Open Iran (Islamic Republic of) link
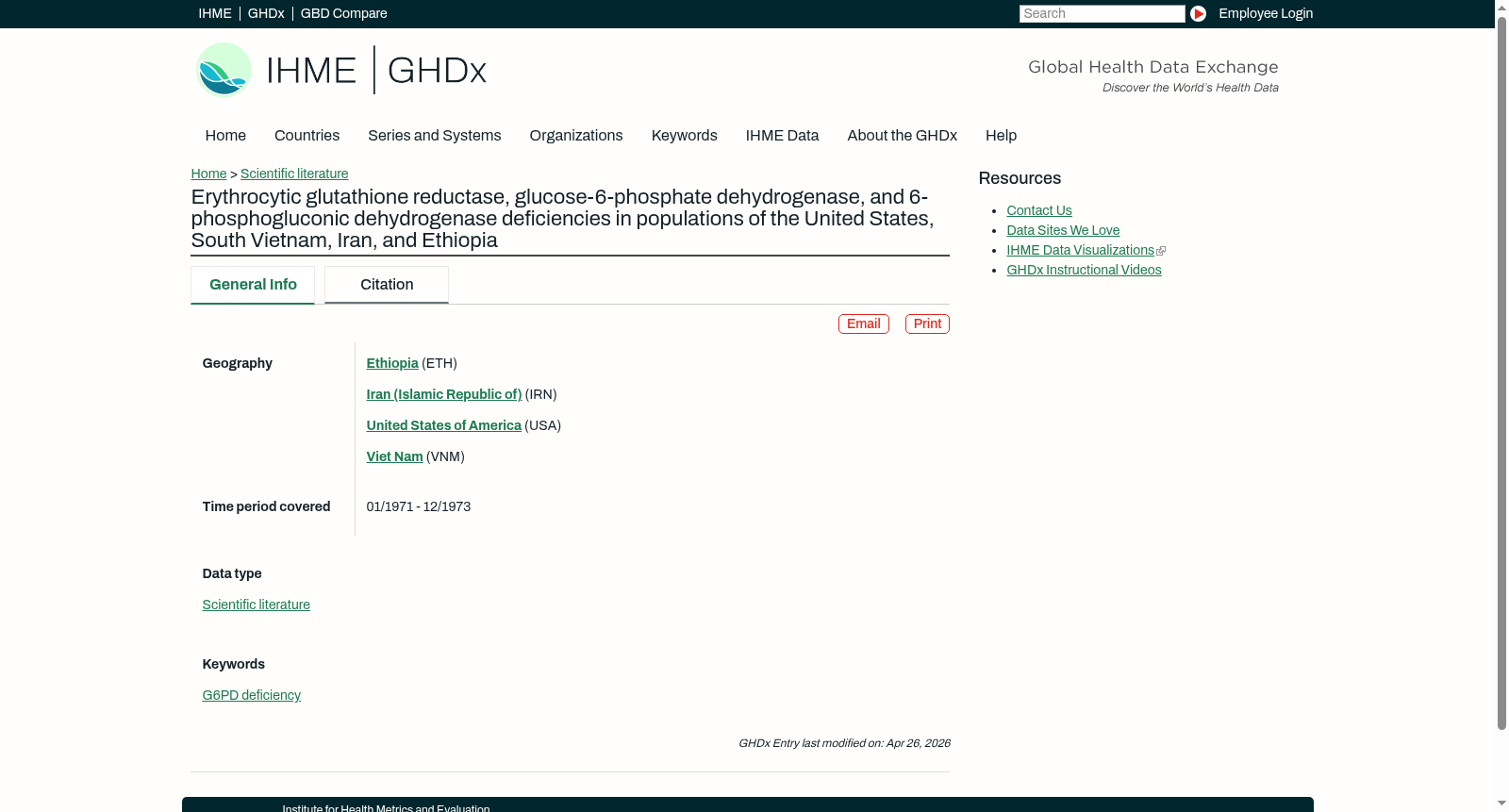This screenshot has width=1509, height=812. click(444, 394)
